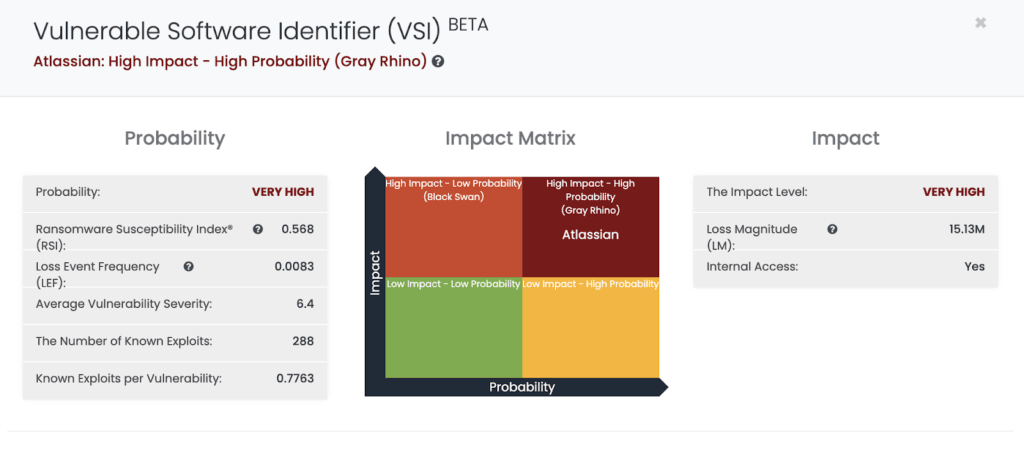Select the 0.568 RSI value

(x=297, y=229)
